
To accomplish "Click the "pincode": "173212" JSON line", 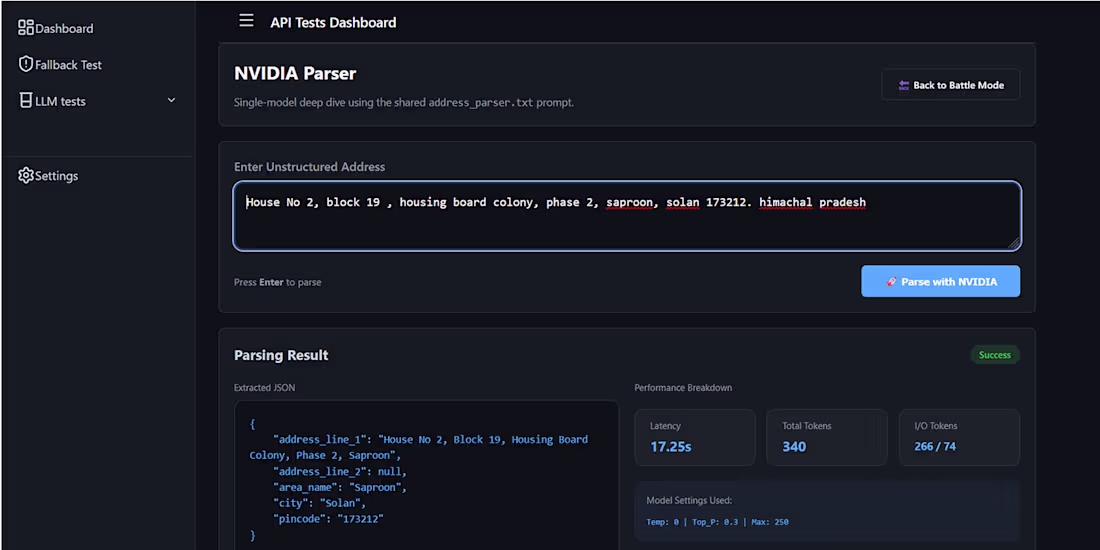I will pos(328,519).
